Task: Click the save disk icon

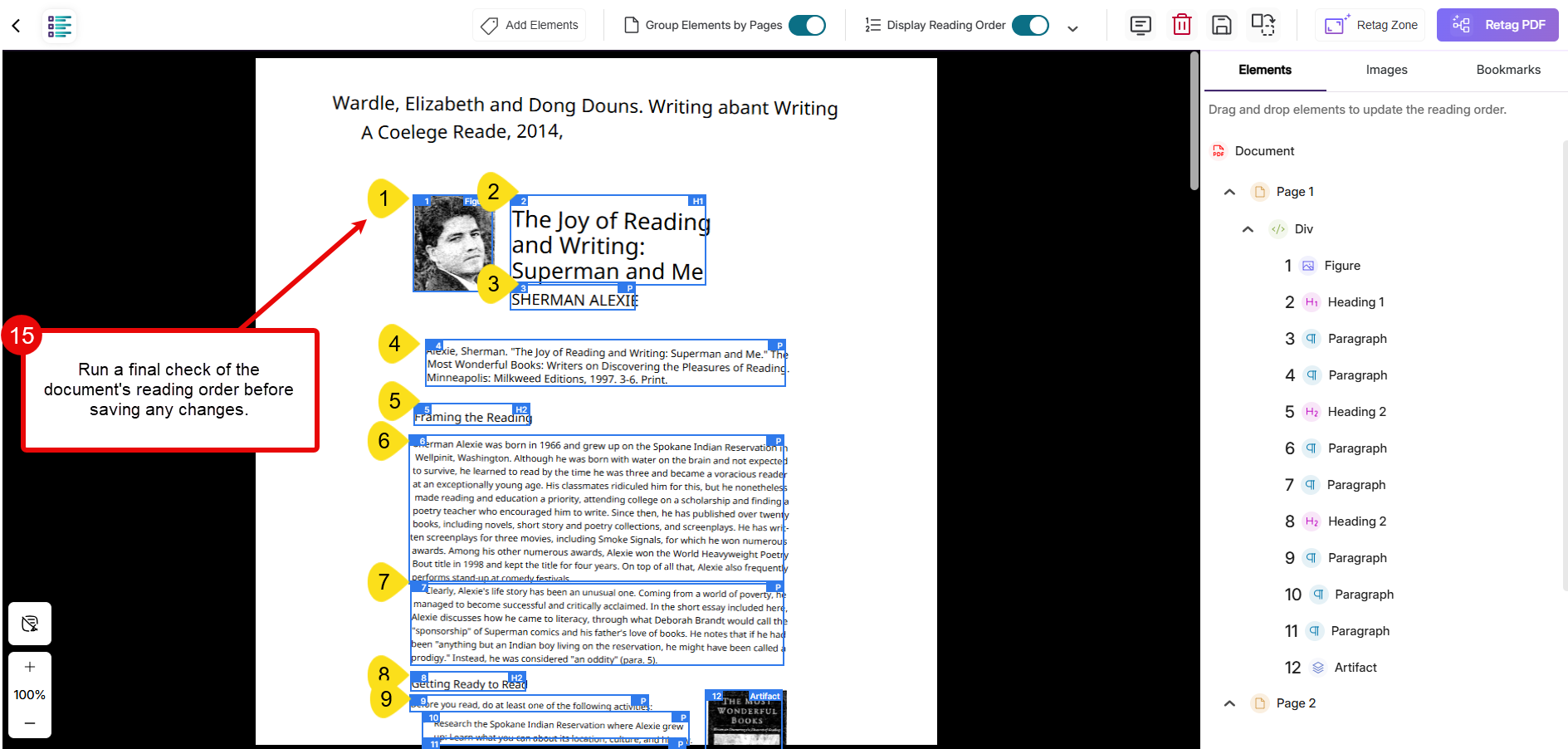Action: (x=1221, y=25)
